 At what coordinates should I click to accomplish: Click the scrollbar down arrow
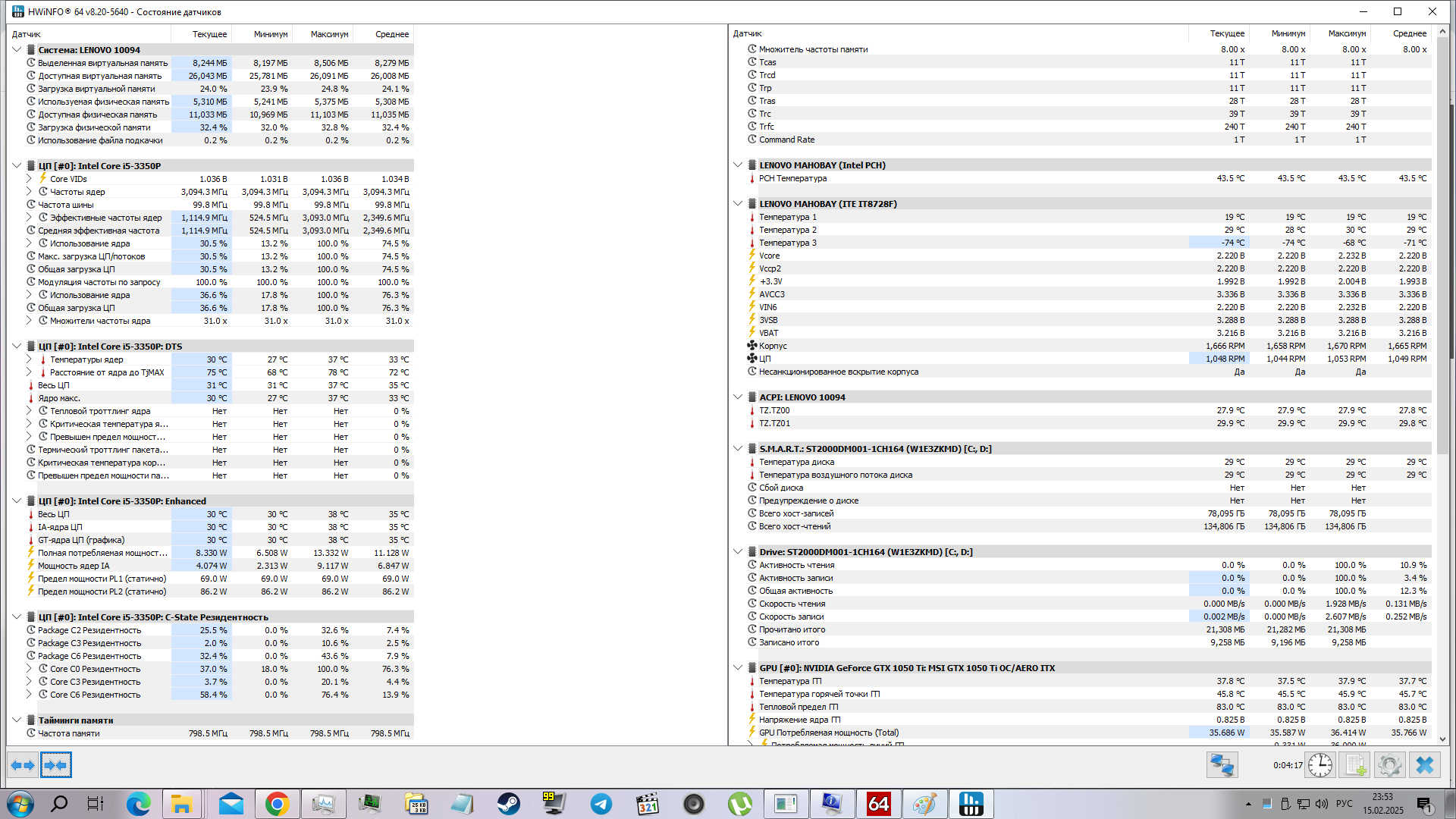[1442, 739]
